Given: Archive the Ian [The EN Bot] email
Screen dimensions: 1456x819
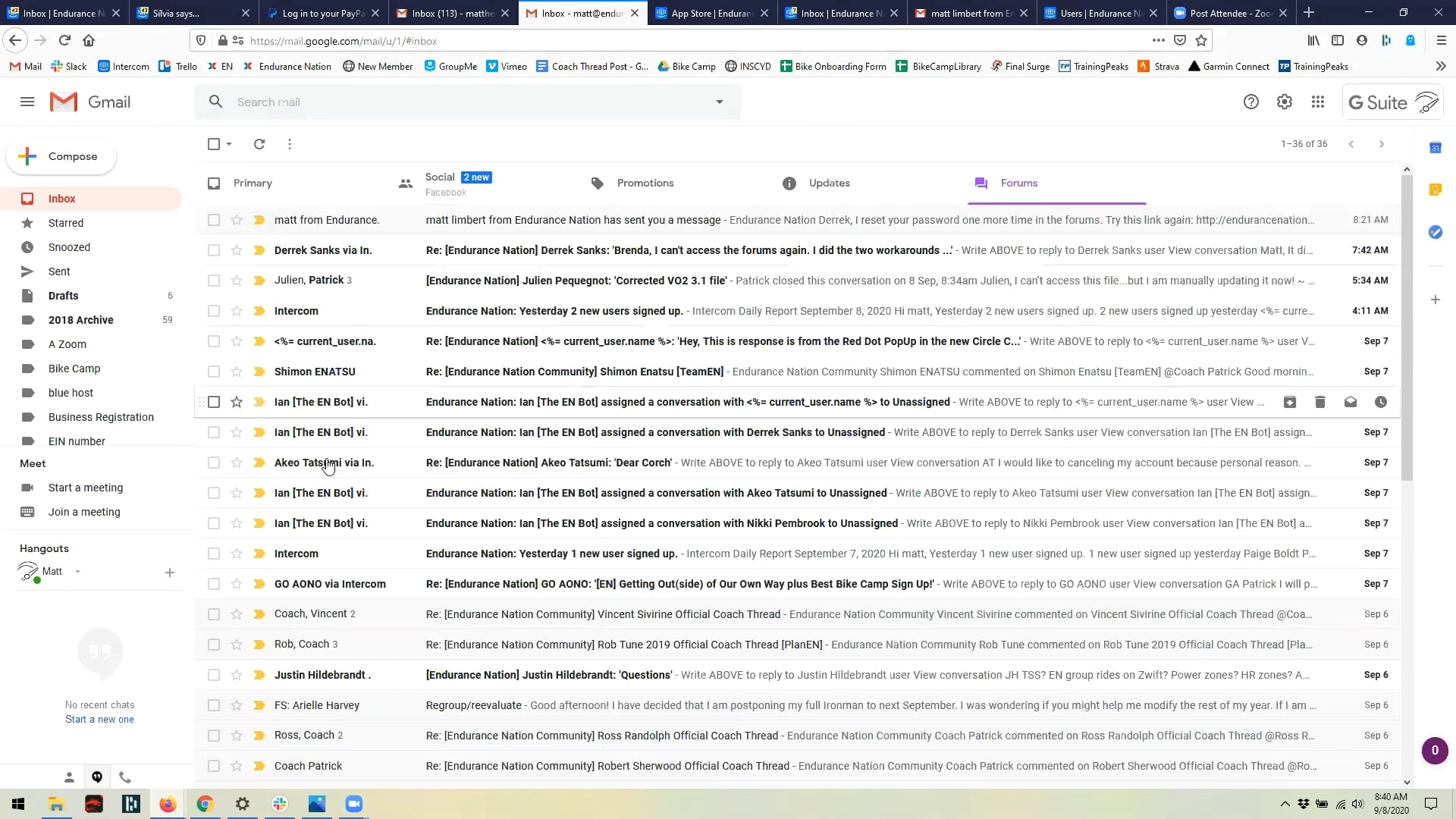Looking at the screenshot, I should (1290, 402).
